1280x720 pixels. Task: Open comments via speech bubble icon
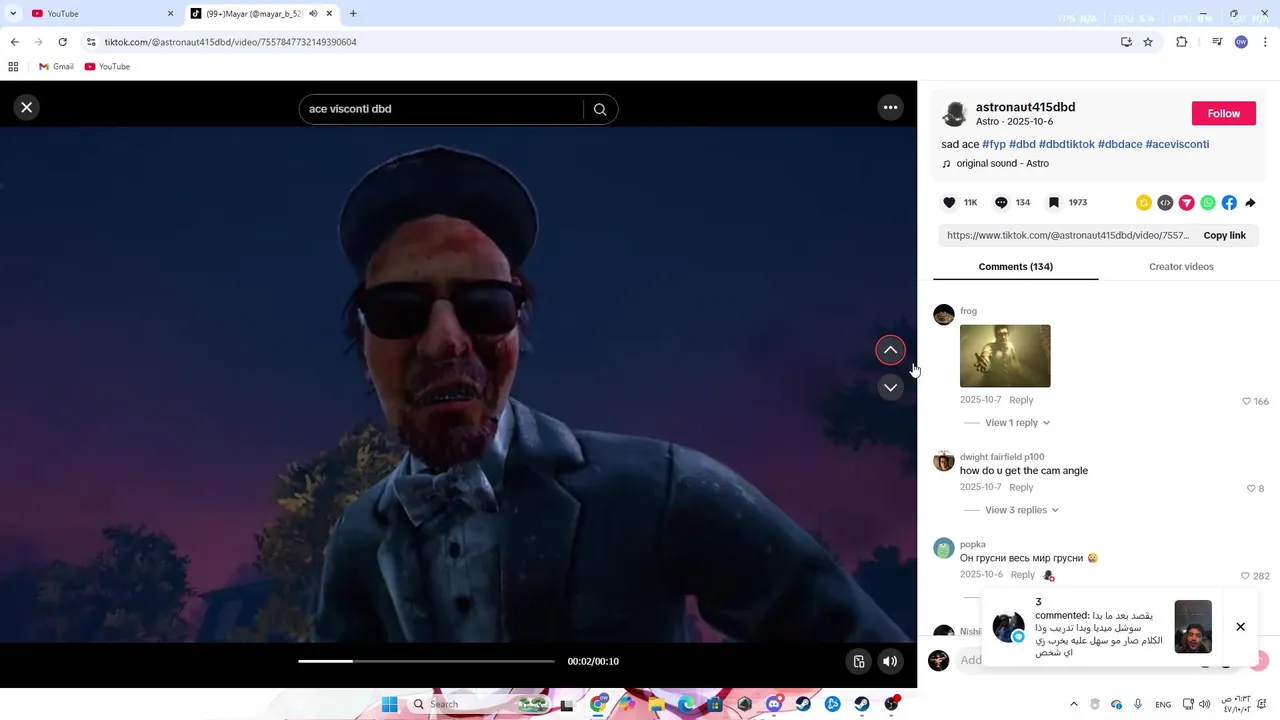pos(1001,202)
